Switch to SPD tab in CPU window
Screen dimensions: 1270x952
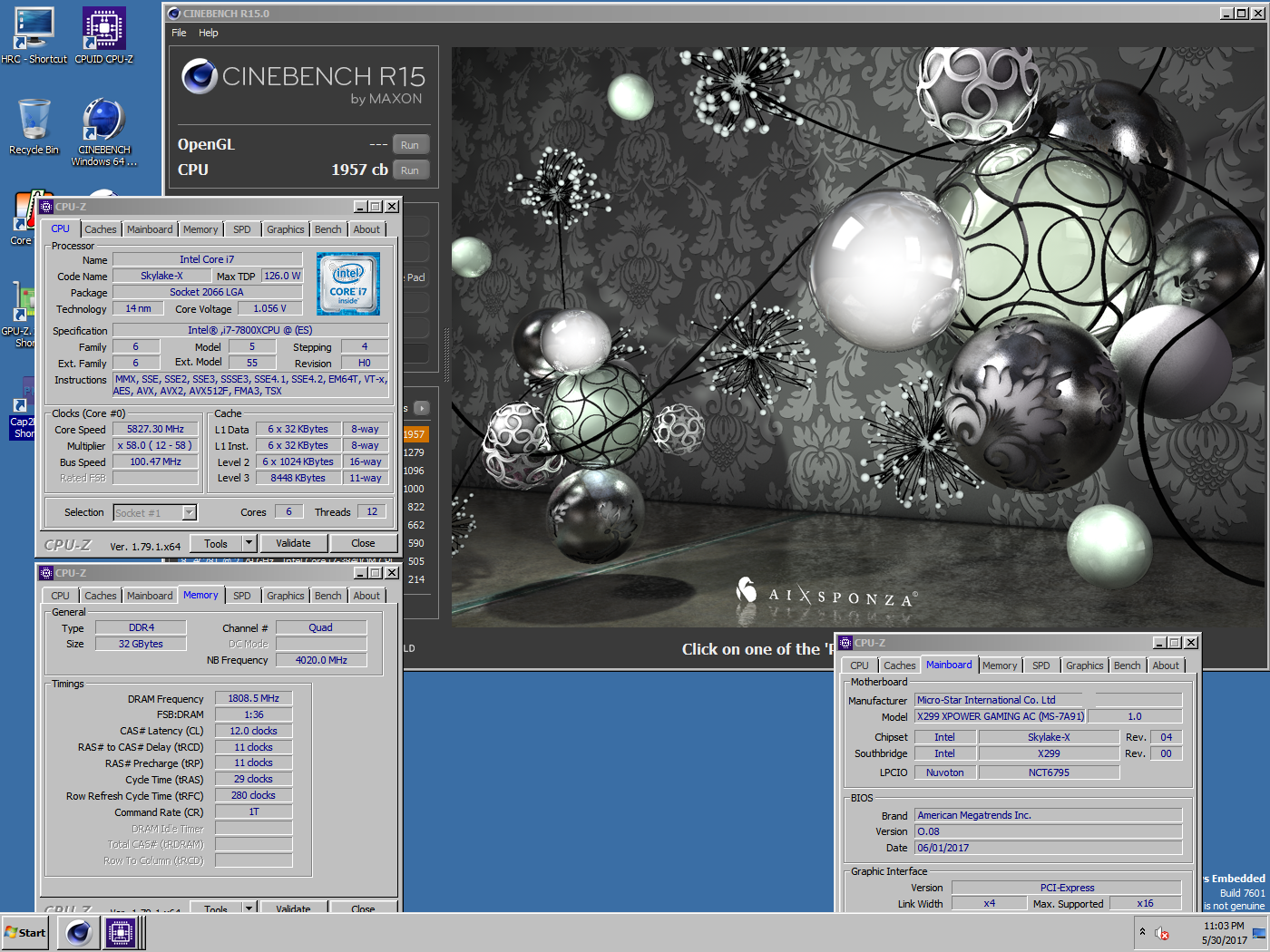[x=242, y=229]
